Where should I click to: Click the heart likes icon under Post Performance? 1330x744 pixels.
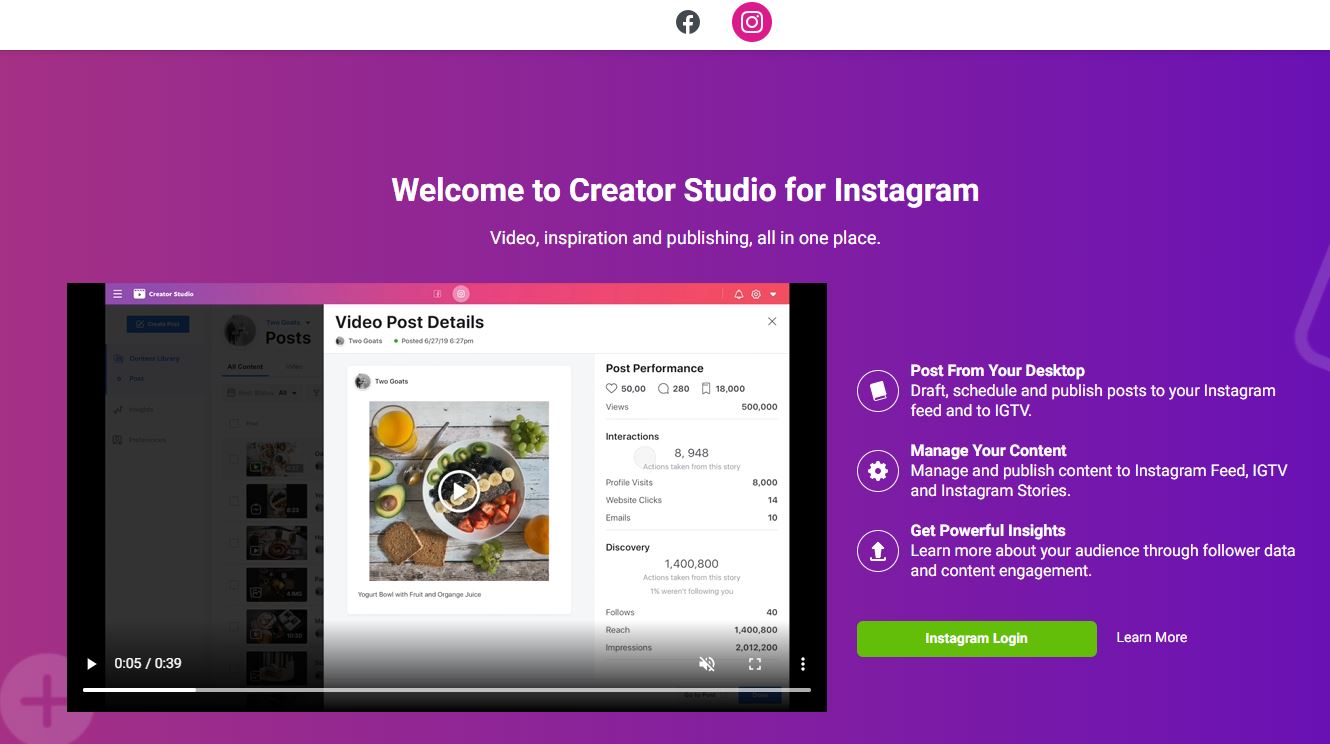click(x=612, y=388)
